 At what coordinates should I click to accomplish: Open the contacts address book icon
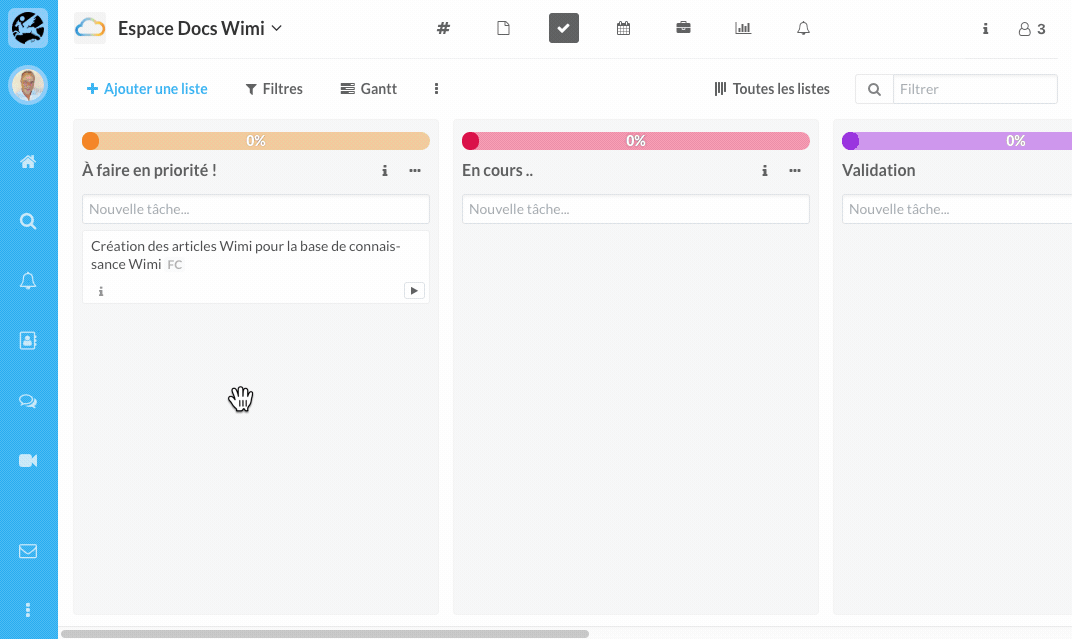(x=28, y=341)
